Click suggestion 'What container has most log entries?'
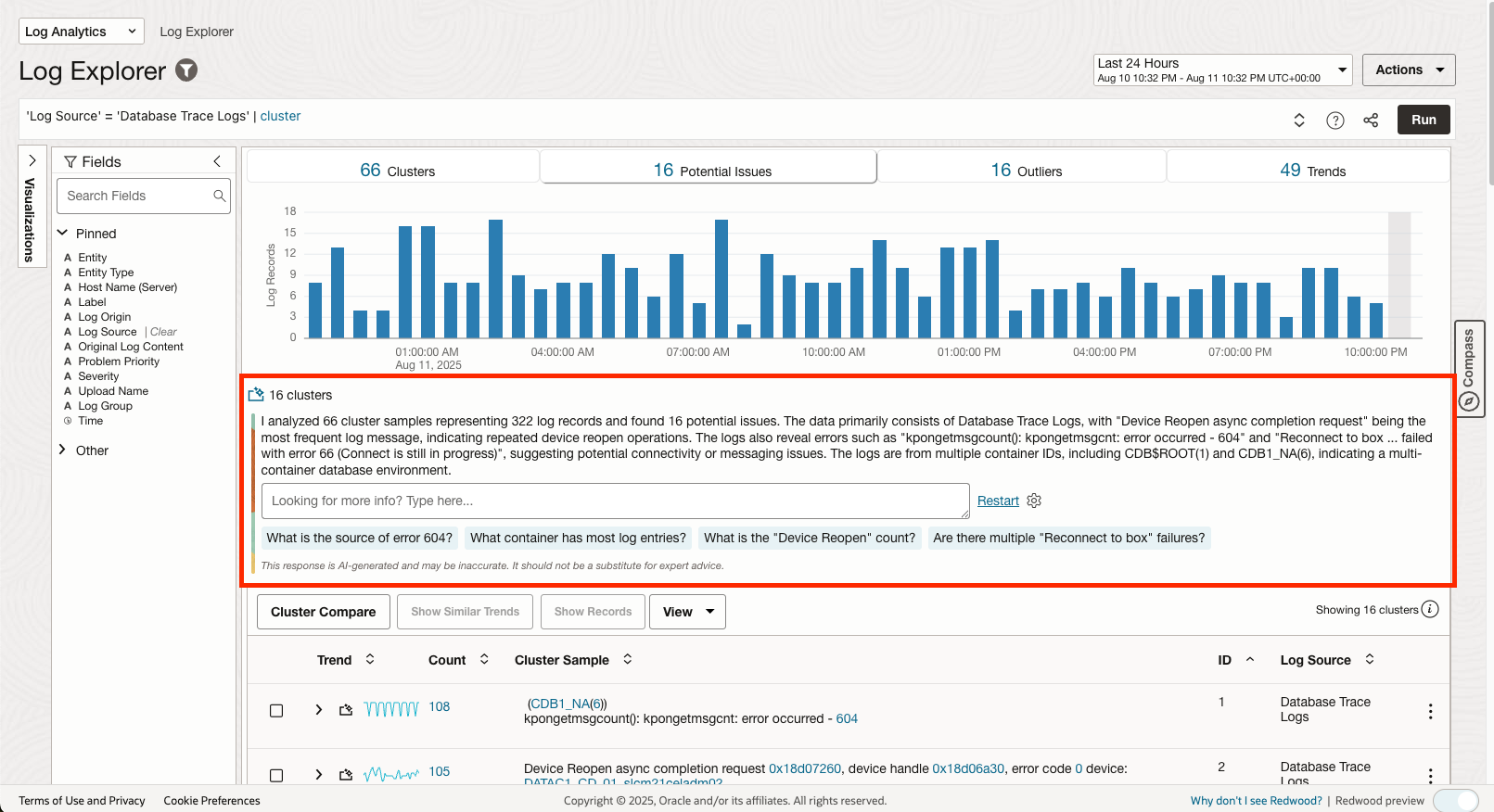 (x=578, y=538)
